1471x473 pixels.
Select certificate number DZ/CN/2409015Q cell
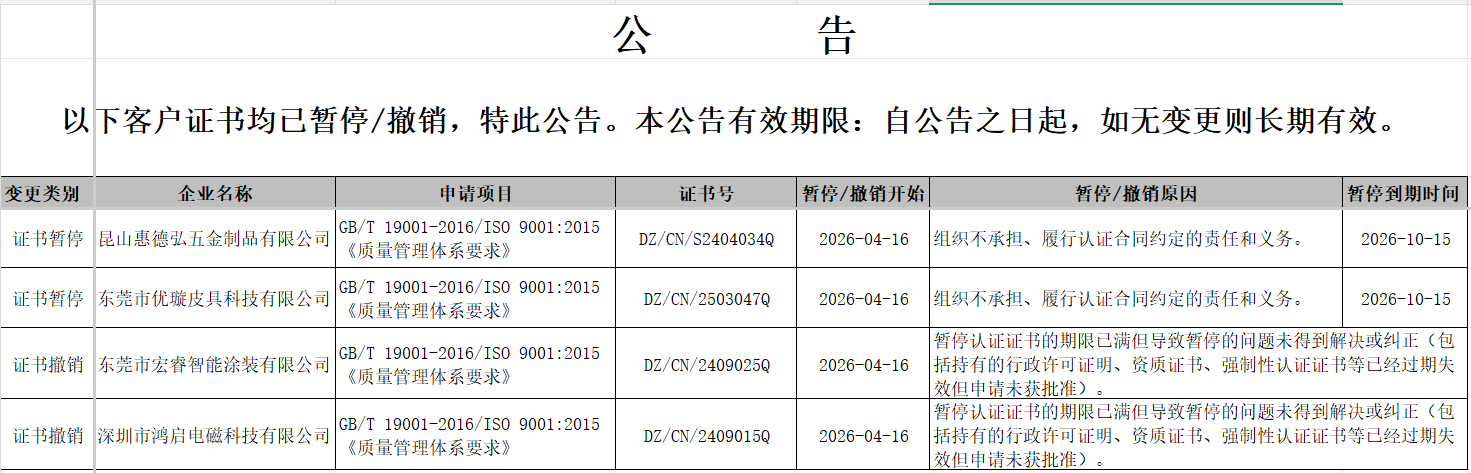[706, 436]
